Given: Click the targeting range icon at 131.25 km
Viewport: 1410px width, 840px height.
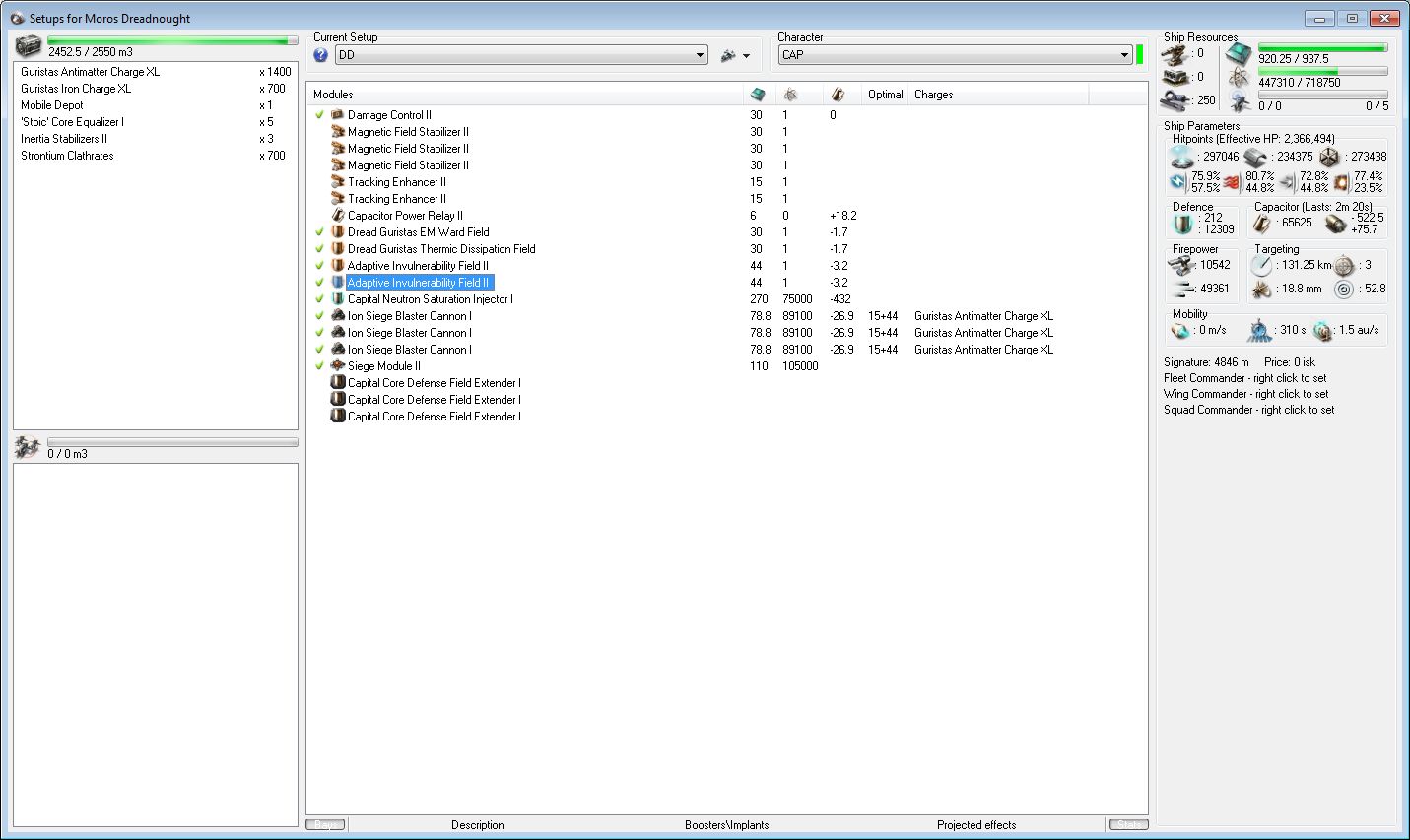Looking at the screenshot, I should [1261, 265].
